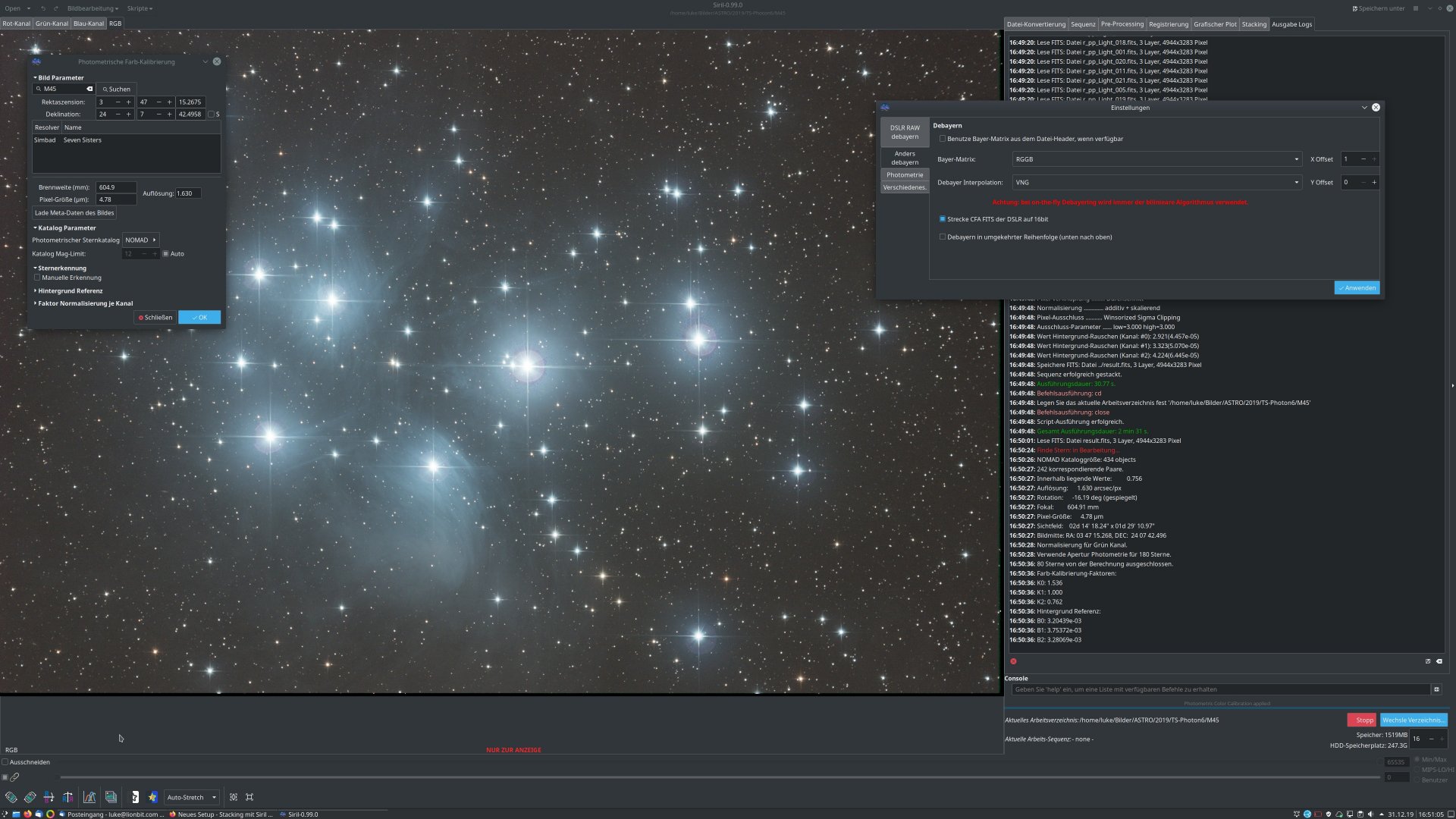Image resolution: width=1456 pixels, height=819 pixels.
Task: Click the redo arrow in the top bar
Action: point(55,8)
